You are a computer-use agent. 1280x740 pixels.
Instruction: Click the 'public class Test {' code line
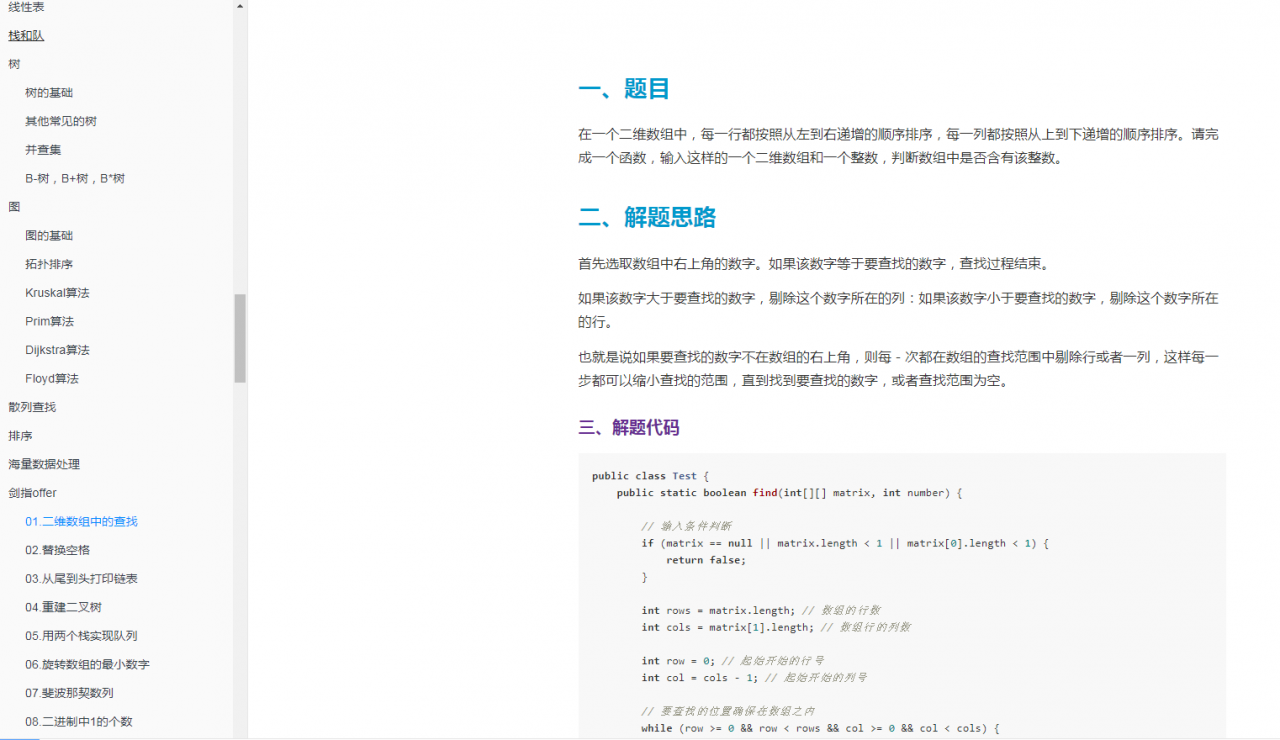[650, 476]
